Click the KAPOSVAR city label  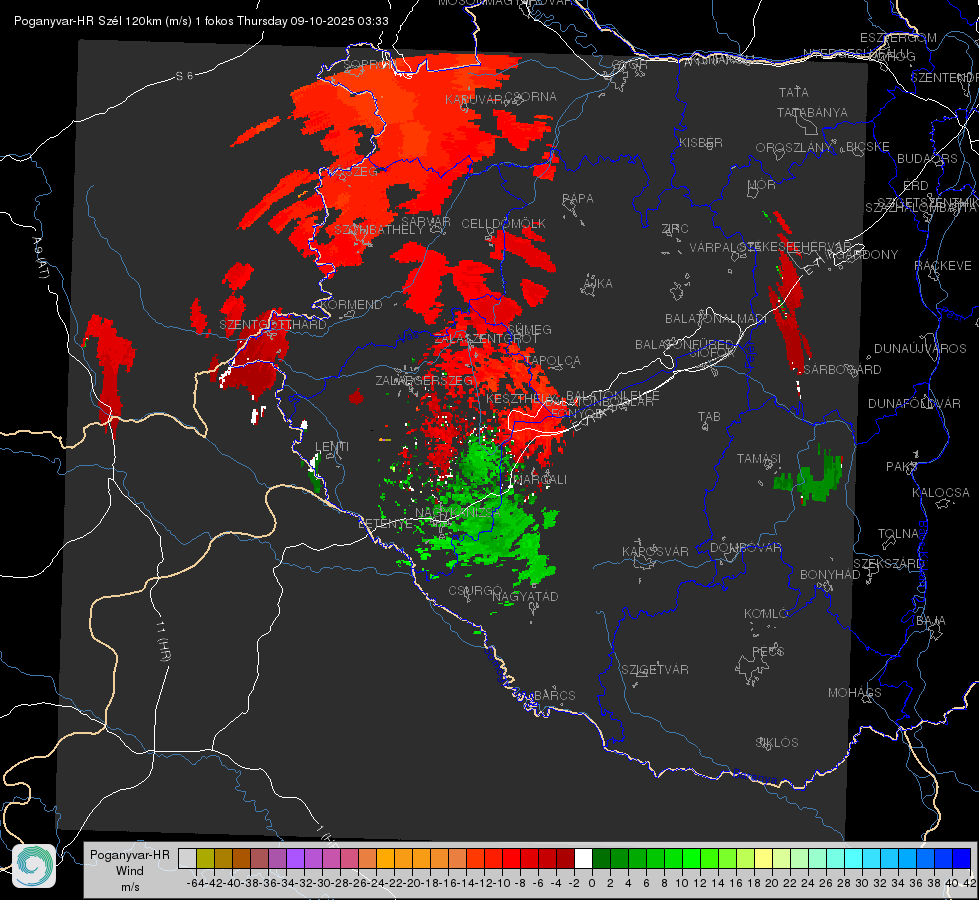pos(655,551)
